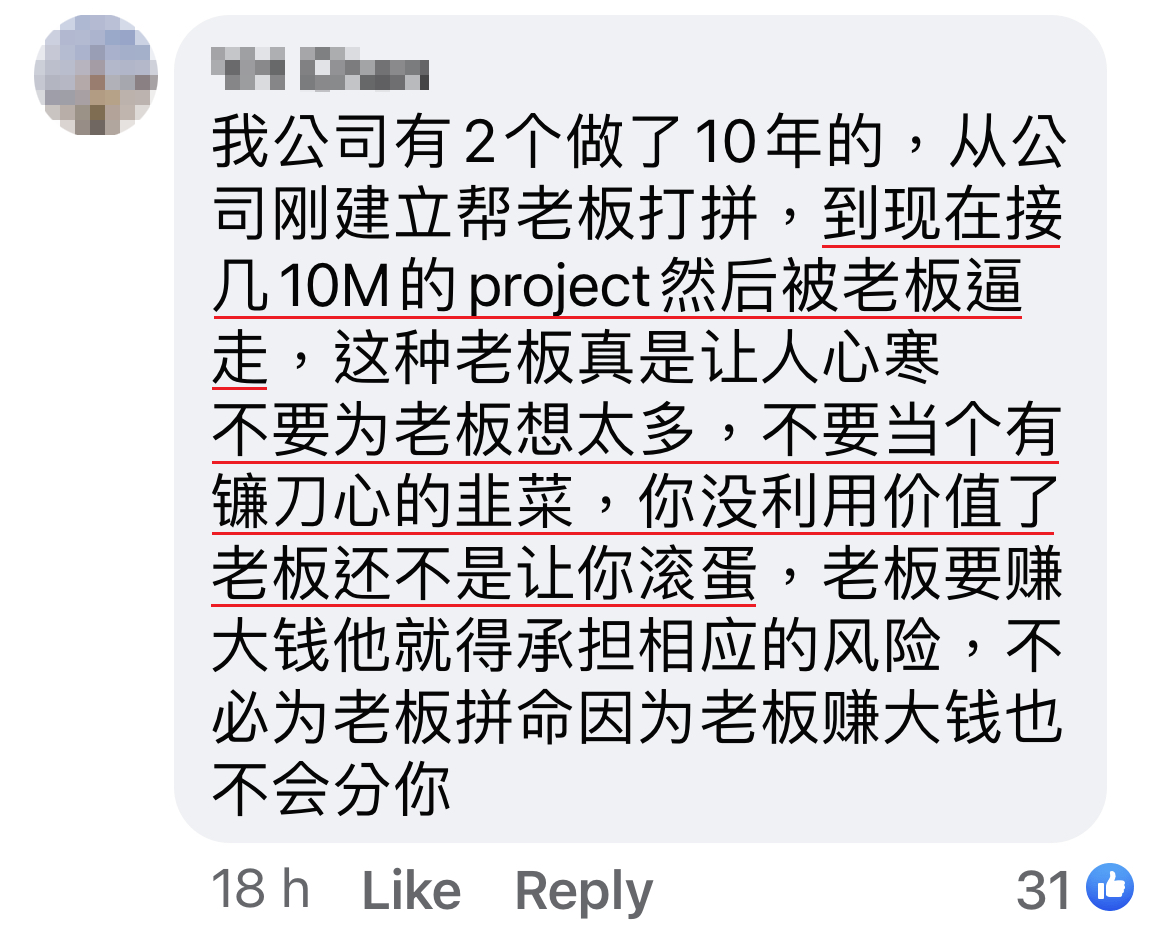Click the blue thumbs-up reaction icon
Screen dimensions: 1170x929
[x=1110, y=888]
